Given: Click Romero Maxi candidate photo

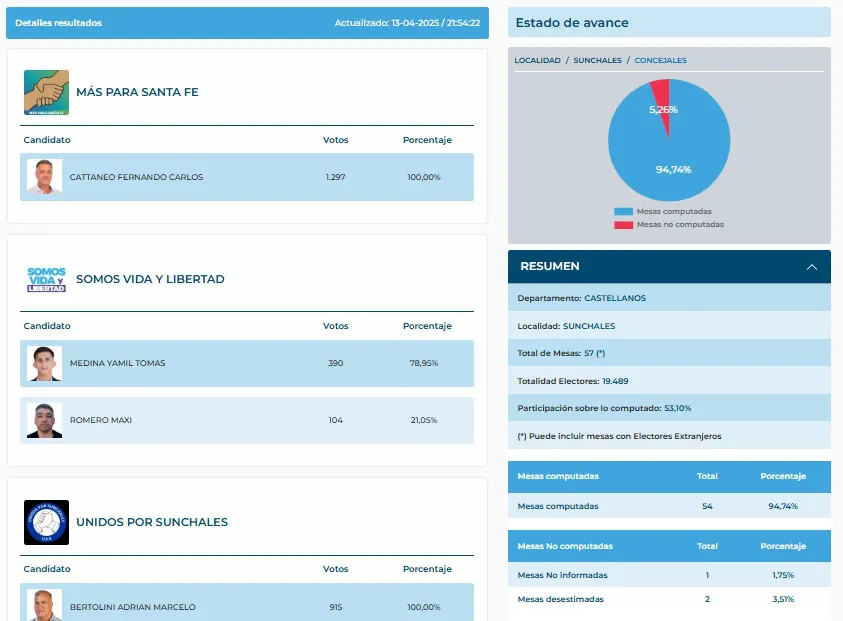Looking at the screenshot, I should click(x=43, y=422).
